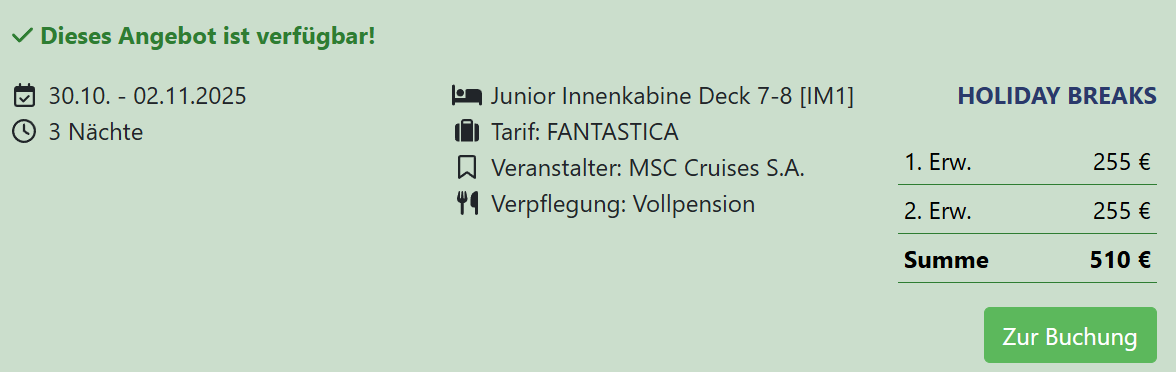Viewport: 1176px width, 372px height.
Task: Click the bookmark icon beside Veranstalter
Action: [466, 167]
